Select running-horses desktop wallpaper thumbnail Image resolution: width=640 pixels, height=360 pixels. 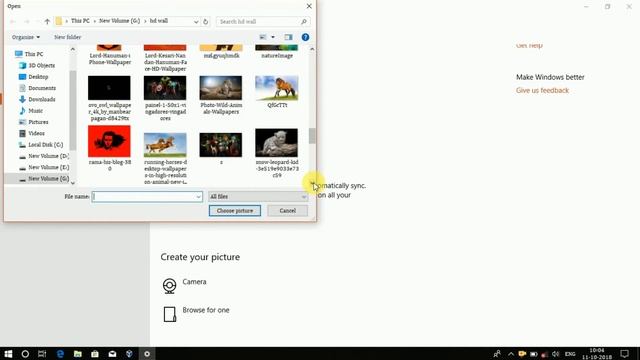coord(165,145)
